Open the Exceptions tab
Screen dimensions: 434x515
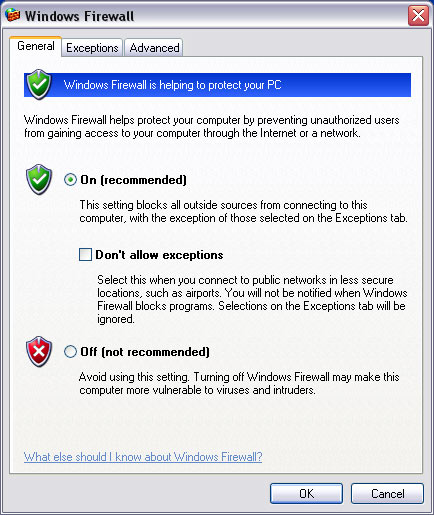click(x=92, y=48)
